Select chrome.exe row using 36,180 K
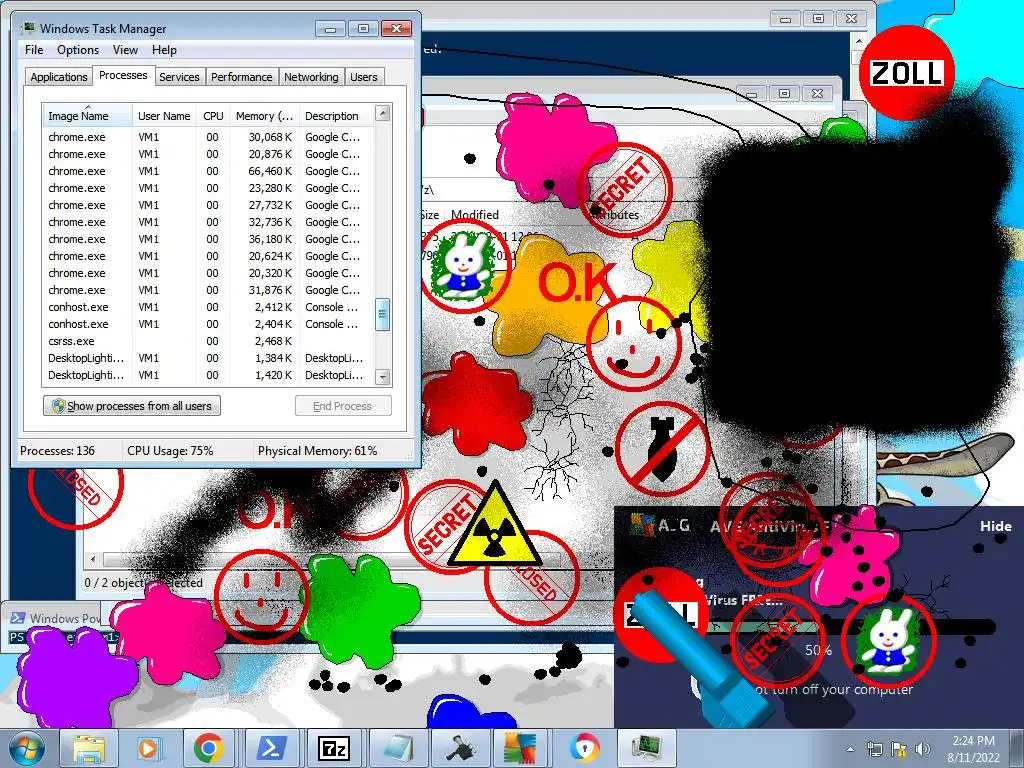1024x768 pixels. [209, 239]
